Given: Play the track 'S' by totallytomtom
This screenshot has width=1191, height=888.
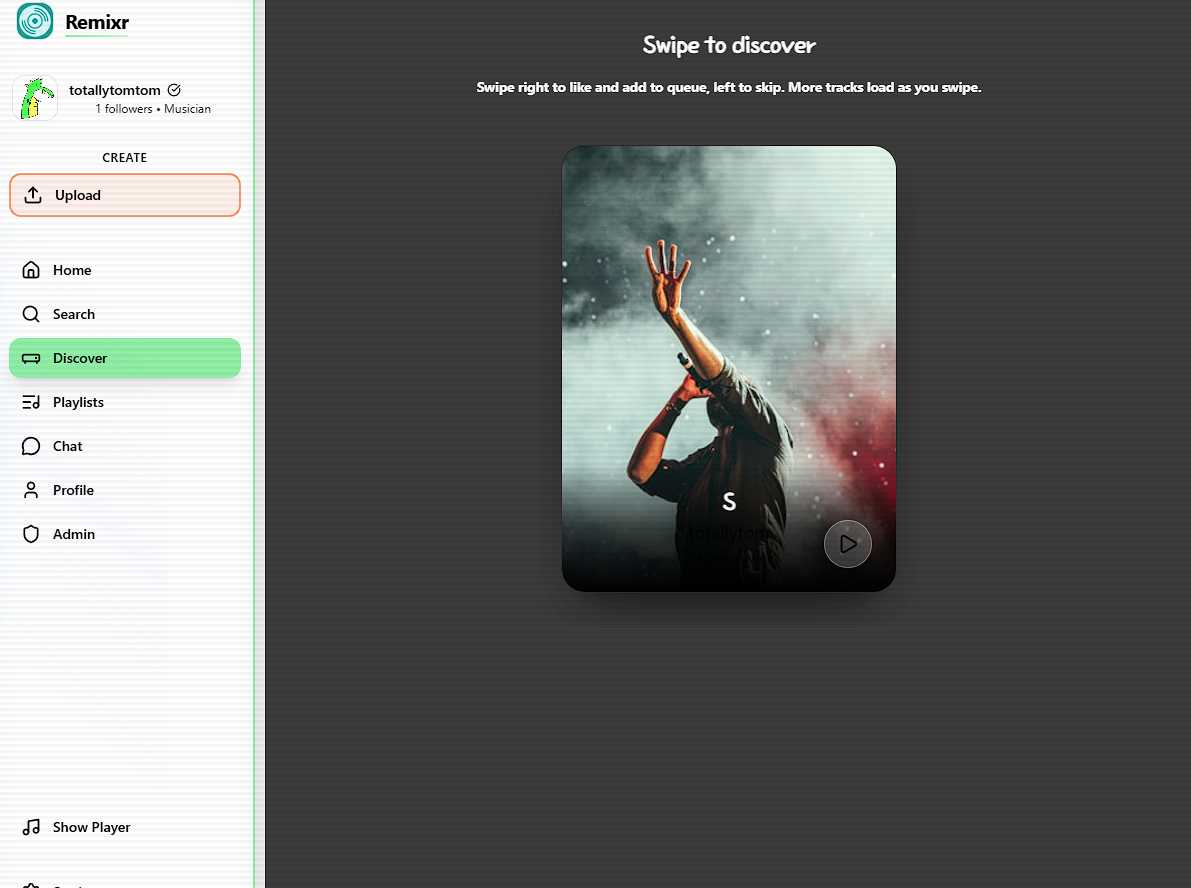Looking at the screenshot, I should coord(847,544).
